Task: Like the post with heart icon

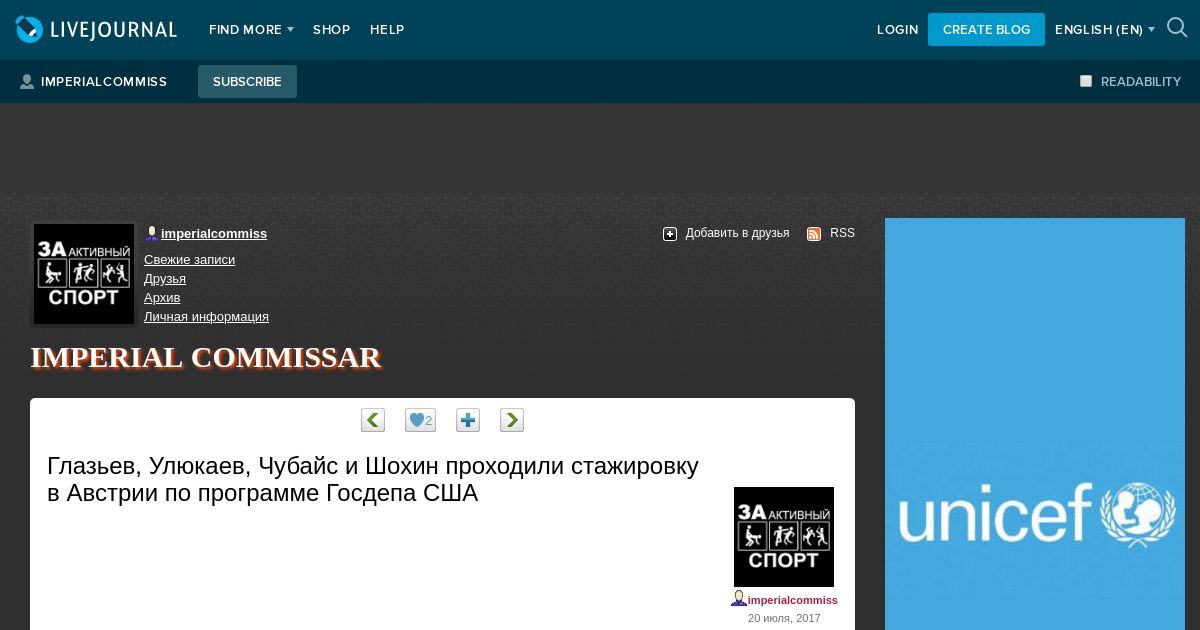Action: (420, 420)
